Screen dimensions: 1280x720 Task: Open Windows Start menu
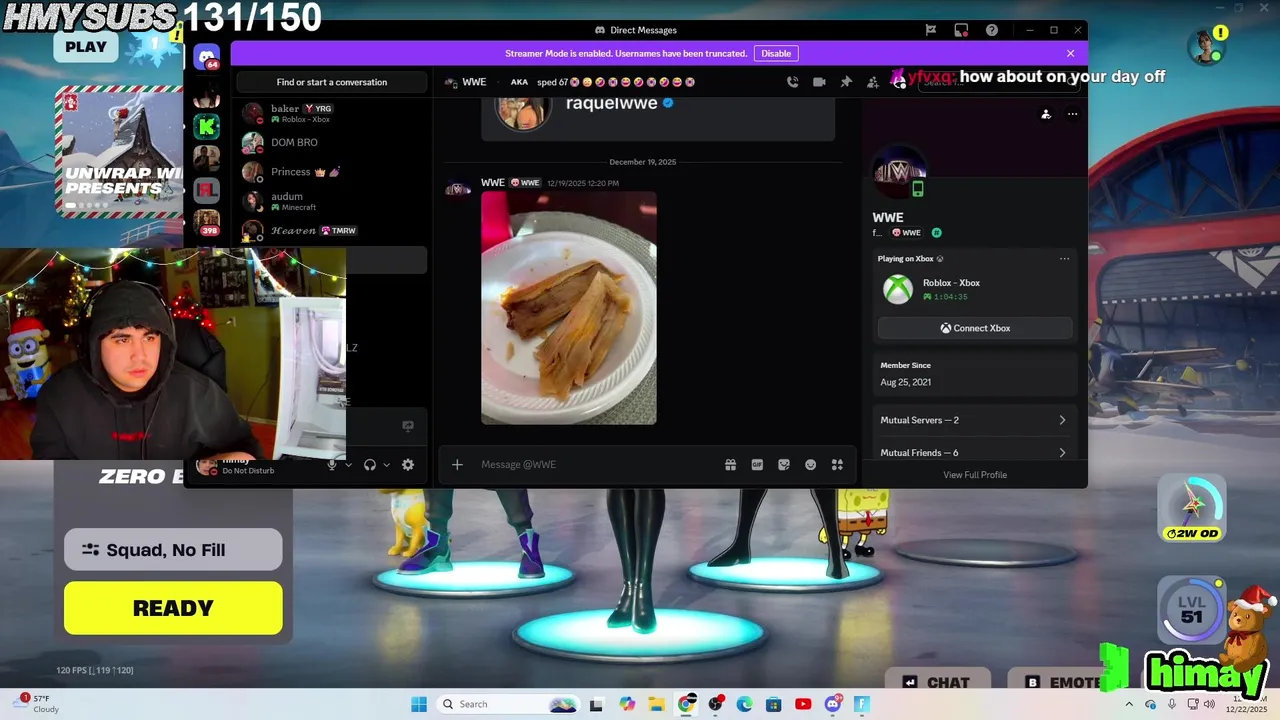click(x=419, y=704)
